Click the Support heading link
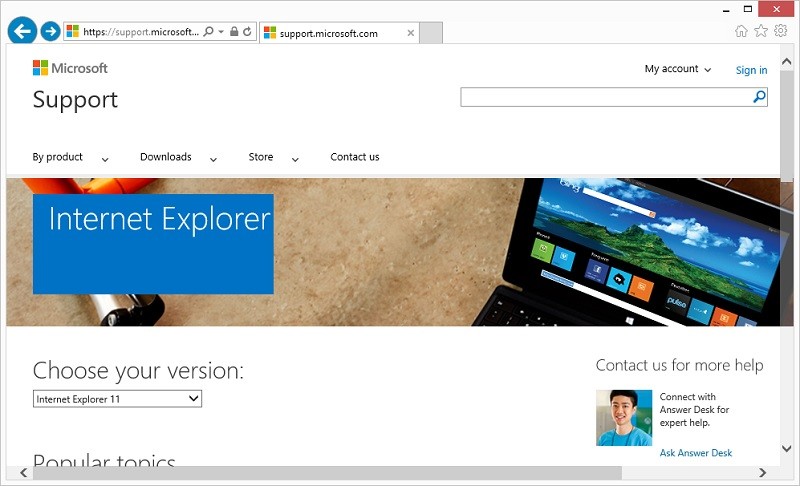 coord(75,99)
